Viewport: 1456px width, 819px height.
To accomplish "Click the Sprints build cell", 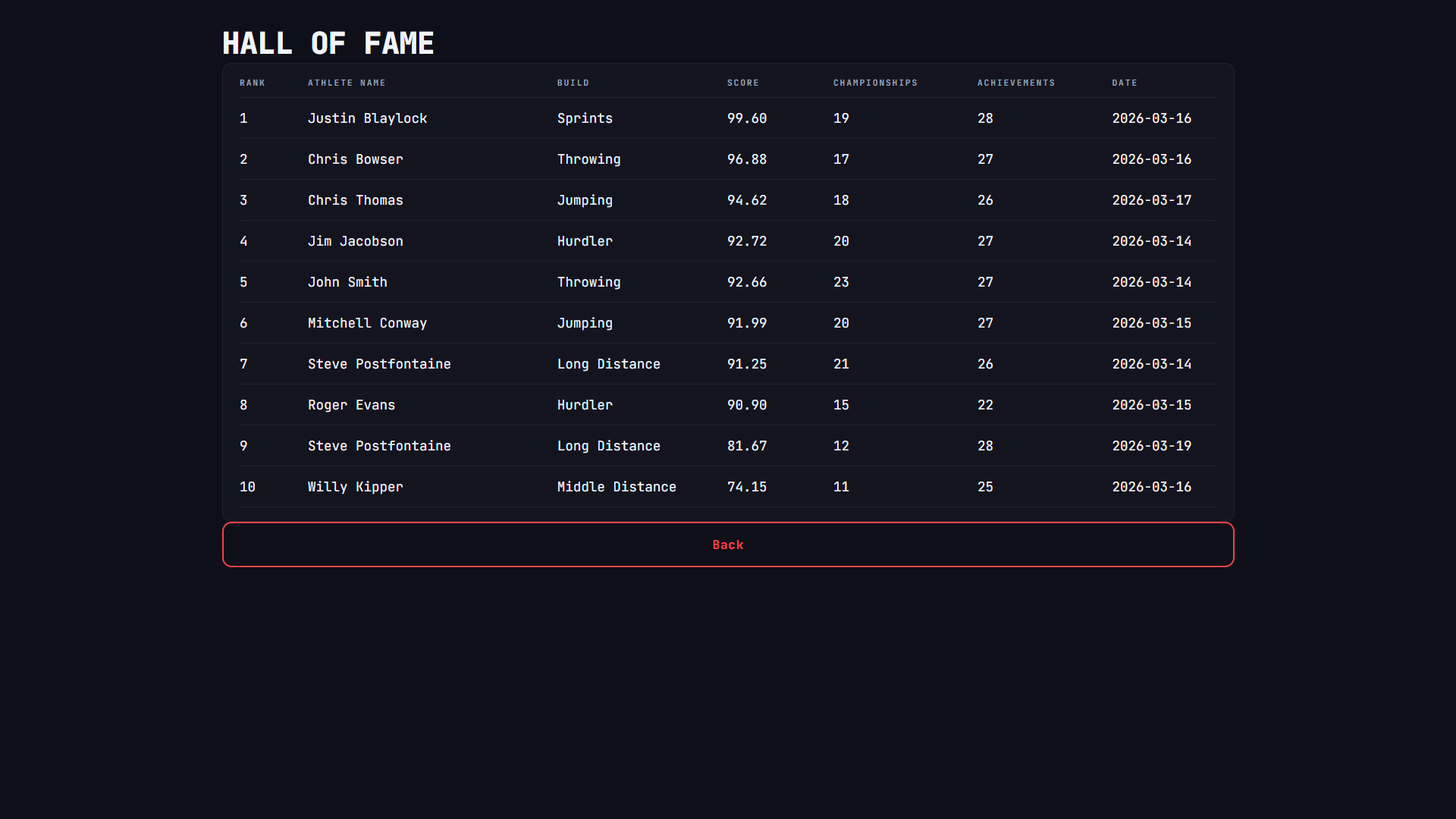I will coord(585,118).
